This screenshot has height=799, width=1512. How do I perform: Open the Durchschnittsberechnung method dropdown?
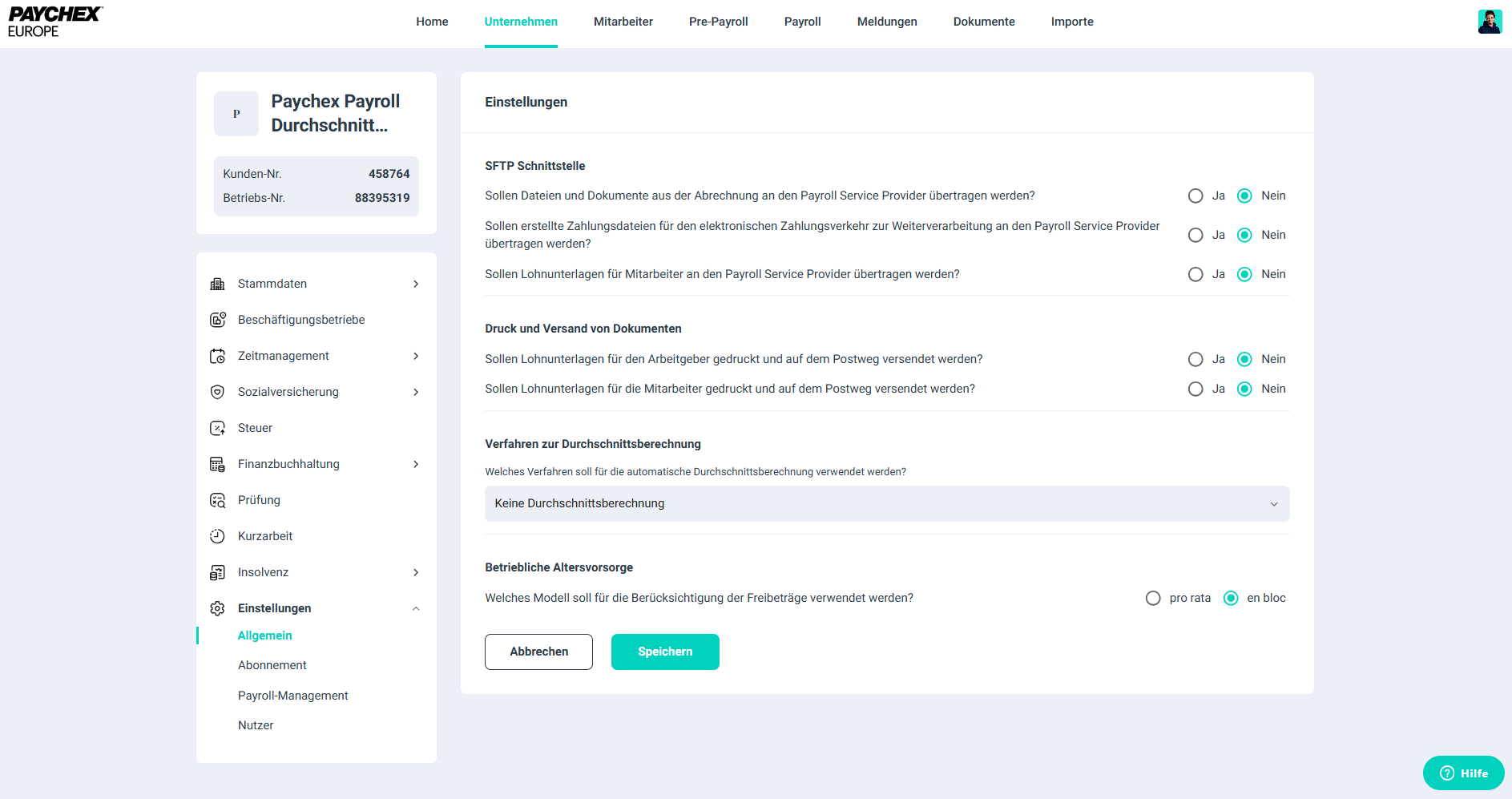click(887, 503)
